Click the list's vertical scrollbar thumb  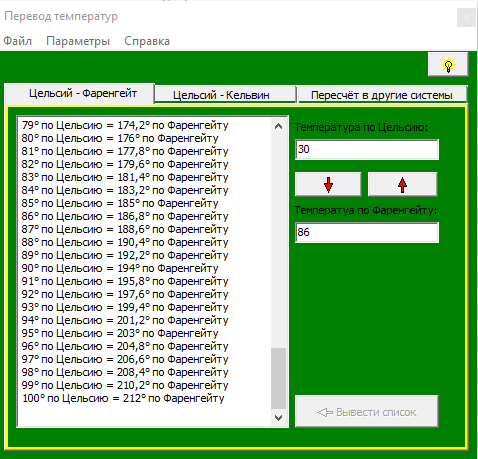[279, 378]
